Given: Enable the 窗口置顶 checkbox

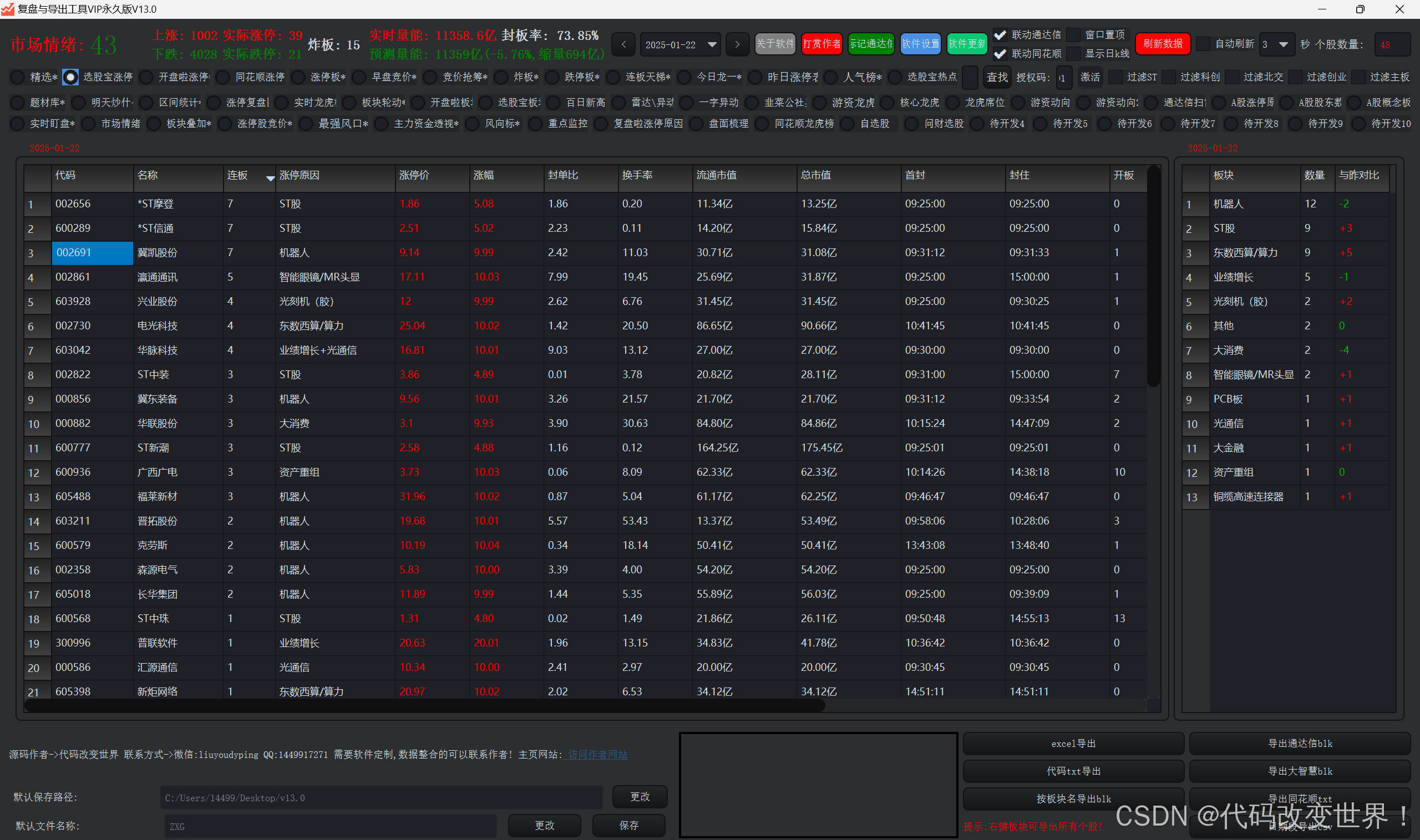Looking at the screenshot, I should coord(1073,35).
